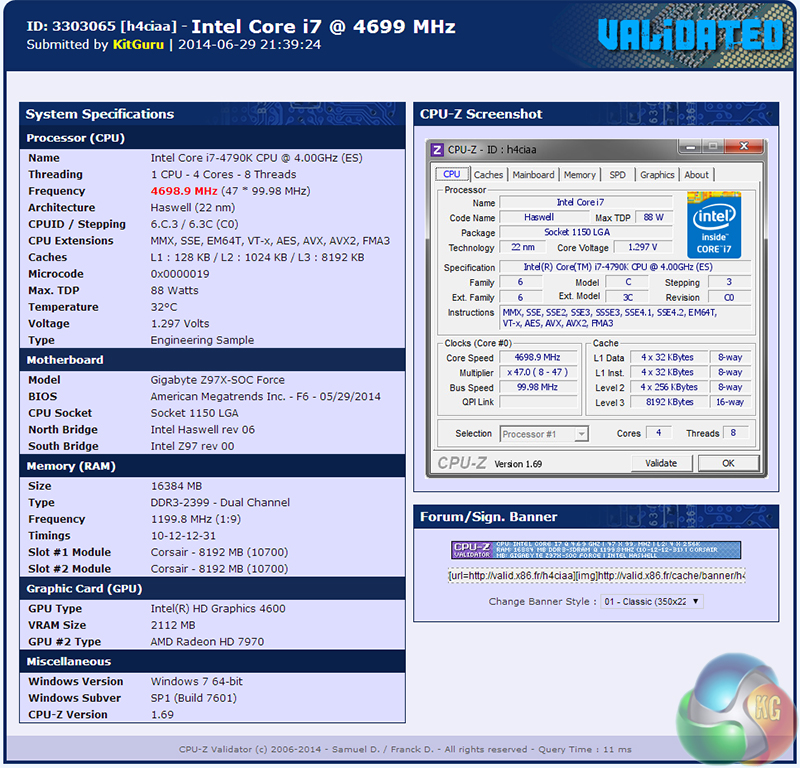Viewport: 800px width, 768px height.
Task: Click the Intel Core i7-4790K name value
Action: [257, 158]
